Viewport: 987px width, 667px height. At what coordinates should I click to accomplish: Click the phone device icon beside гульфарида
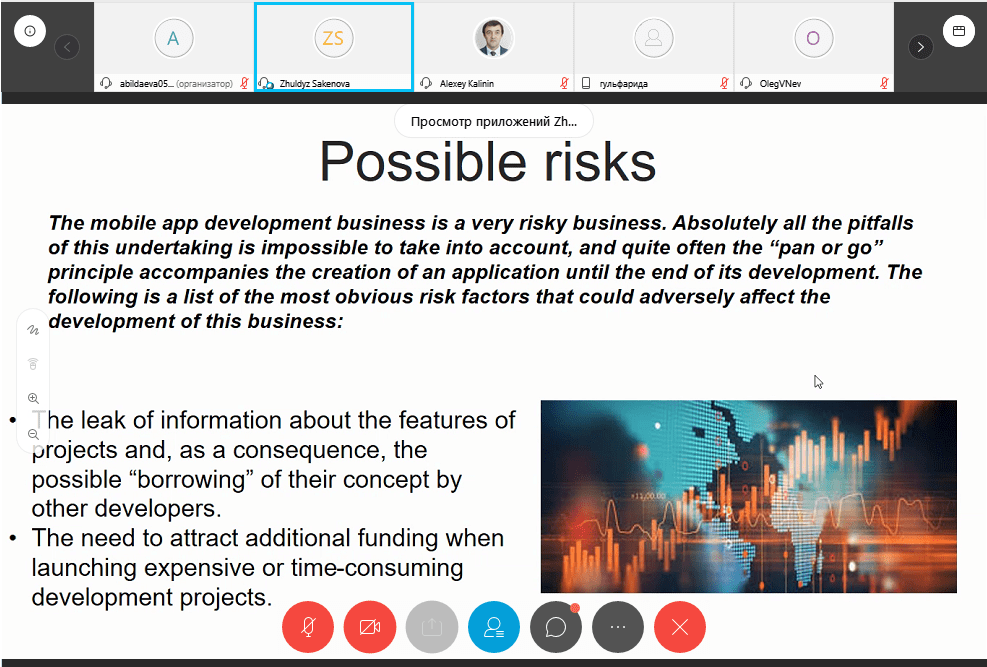point(586,83)
